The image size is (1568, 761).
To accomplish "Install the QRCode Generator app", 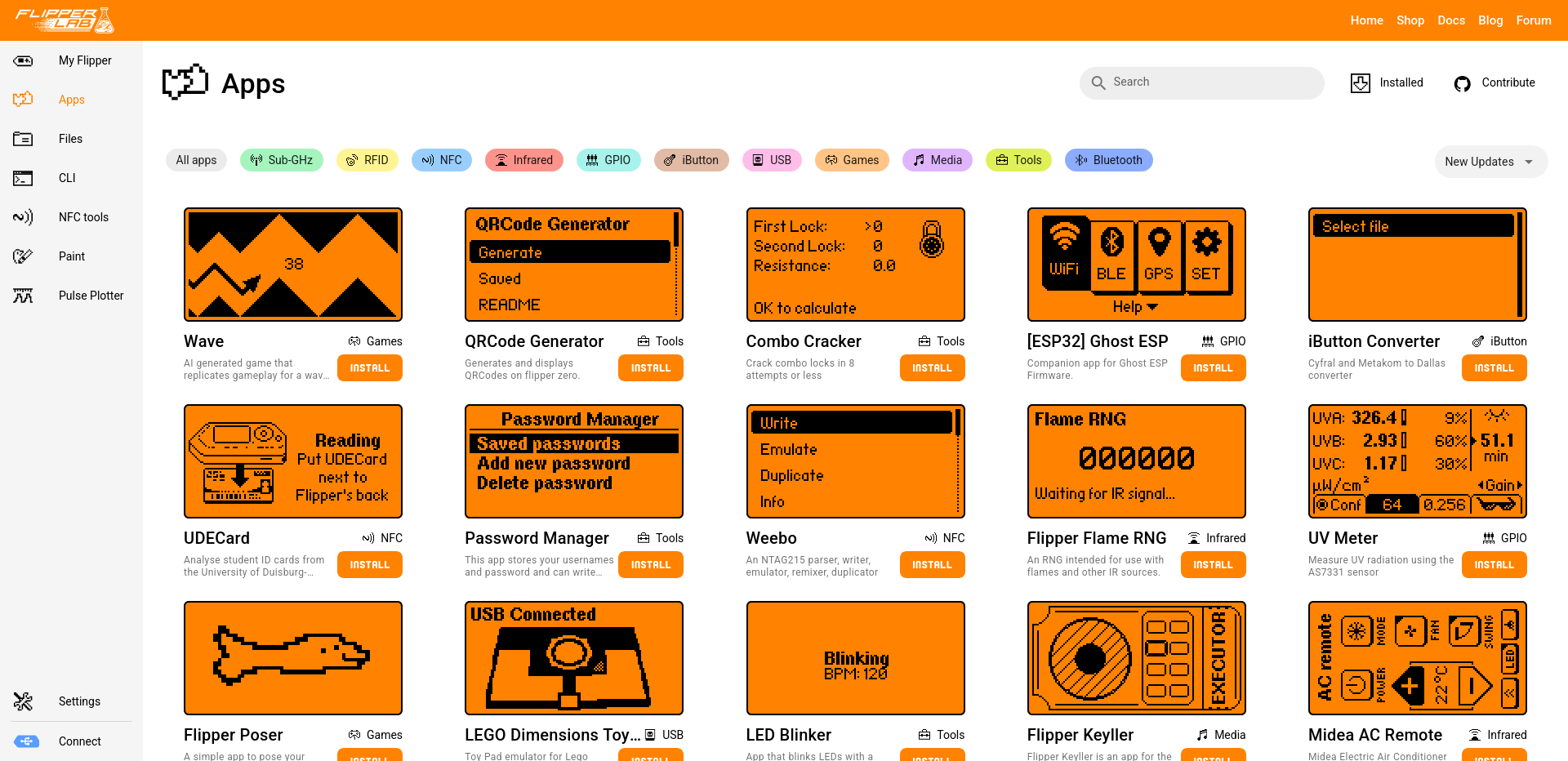I will tap(651, 368).
